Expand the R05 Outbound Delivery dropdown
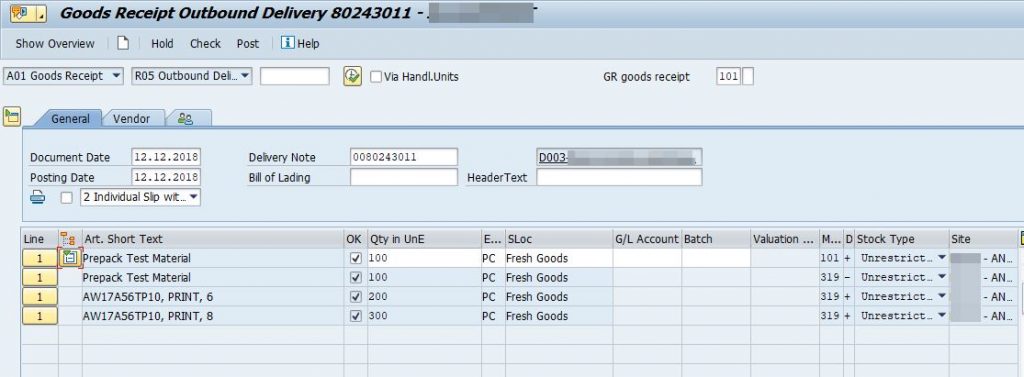The height and width of the screenshot is (377, 1024). (x=192, y=76)
